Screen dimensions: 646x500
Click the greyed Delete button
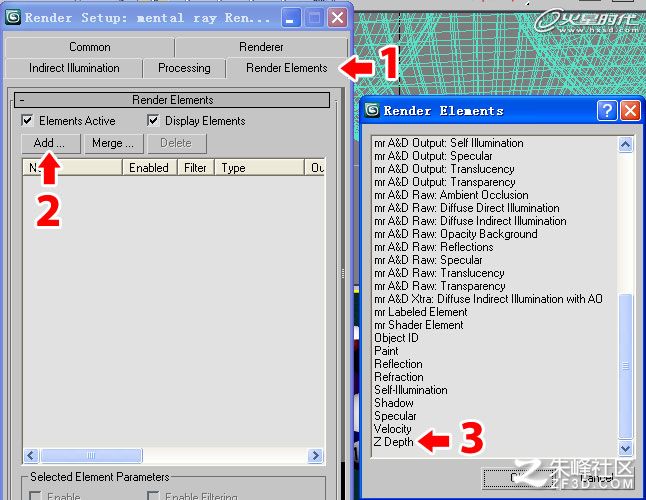click(176, 143)
